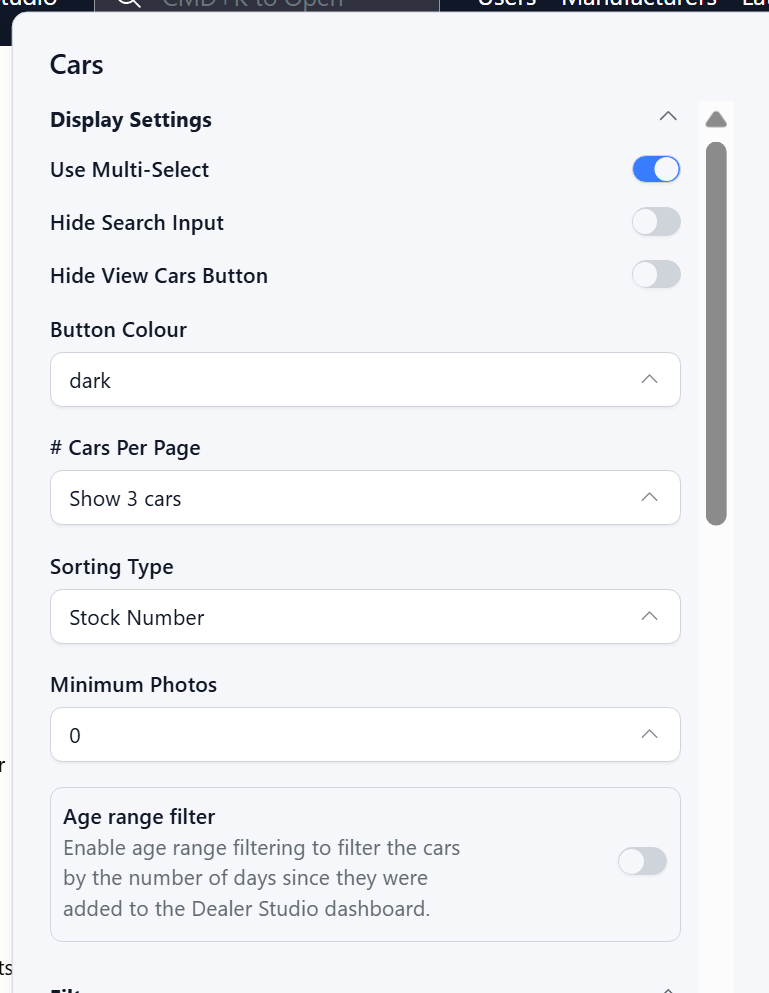
Task: Click the scrollbar up arrow
Action: pyautogui.click(x=716, y=120)
